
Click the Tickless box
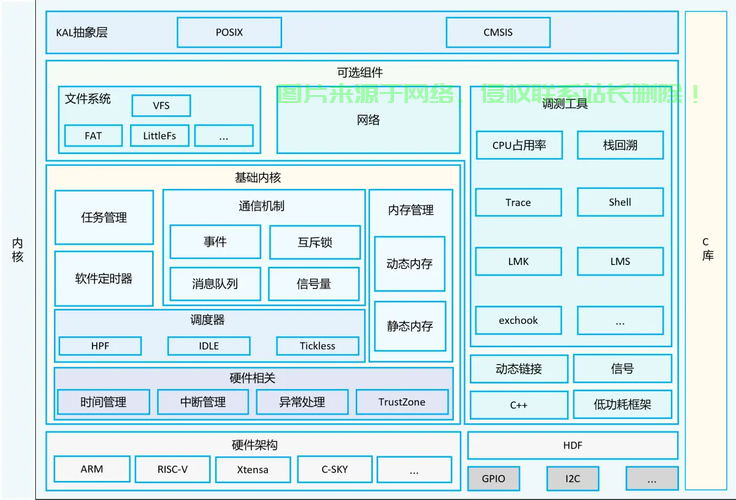(318, 346)
